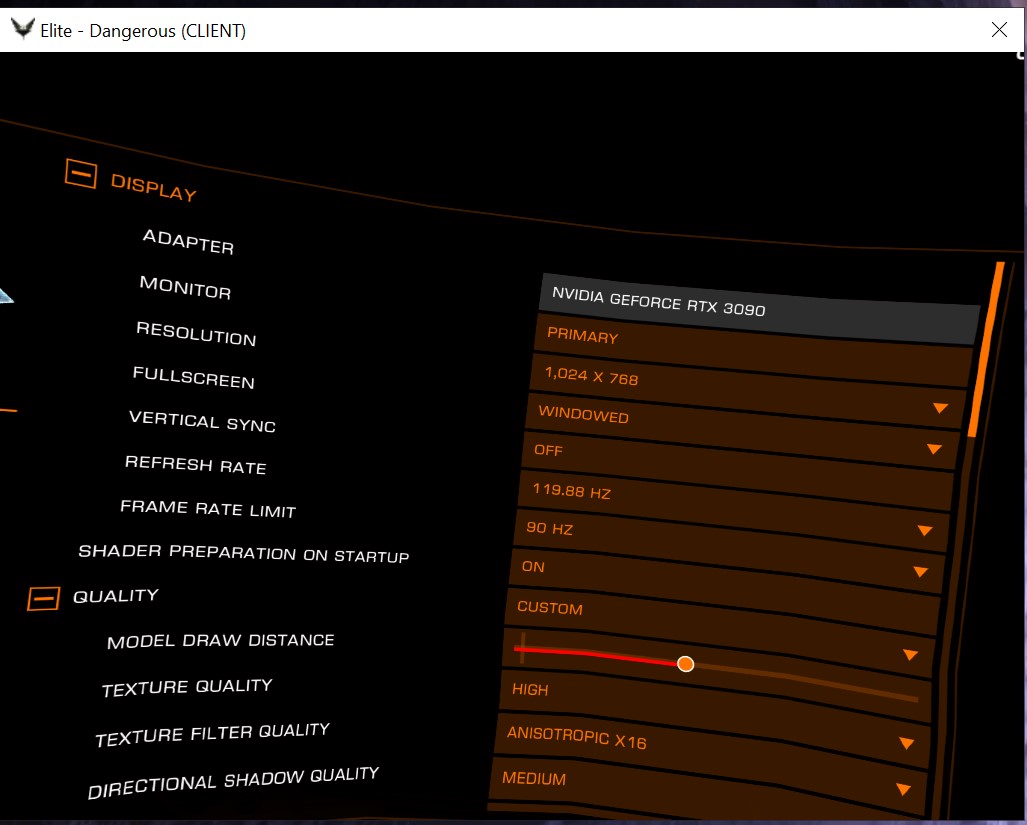1027x825 pixels.
Task: Click SHADER PREPARATION ON STARTUP label
Action: point(244,553)
